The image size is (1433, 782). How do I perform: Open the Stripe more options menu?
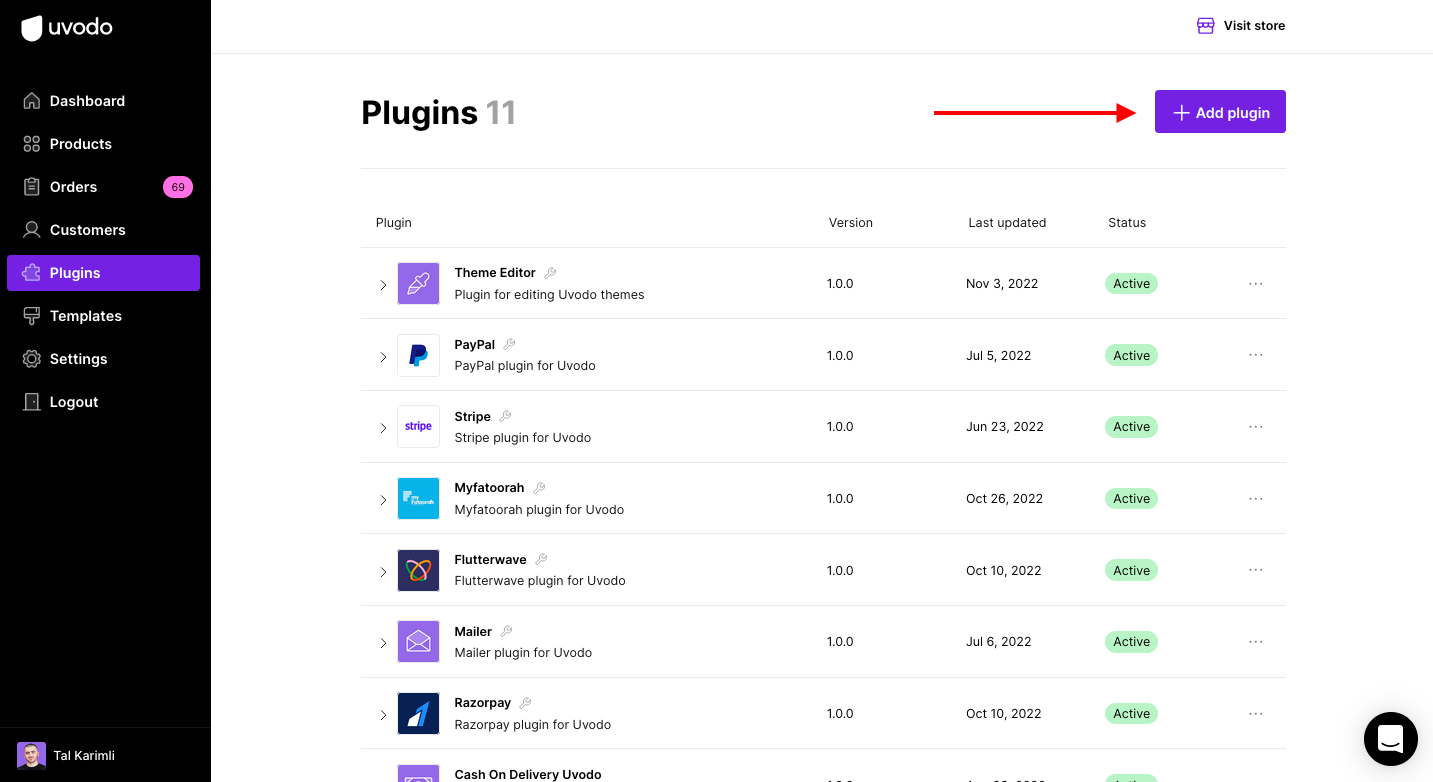[x=1256, y=426]
